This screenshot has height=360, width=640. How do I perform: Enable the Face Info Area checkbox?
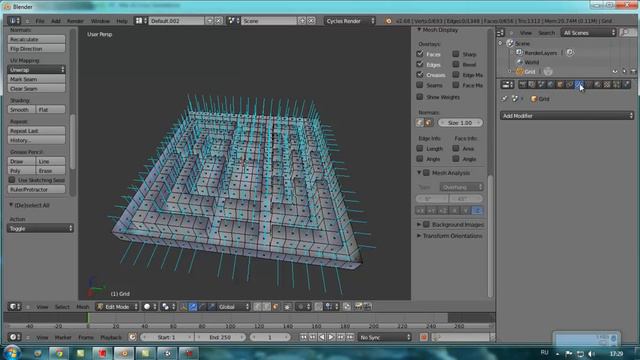(456, 148)
